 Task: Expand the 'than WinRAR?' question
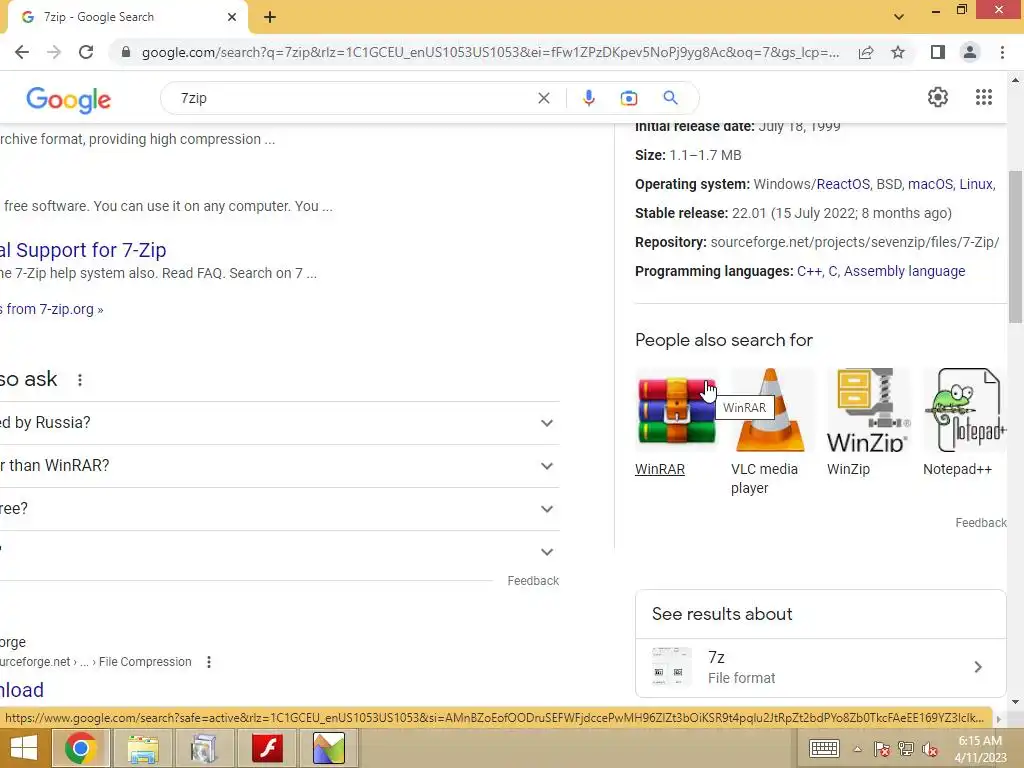tap(280, 466)
